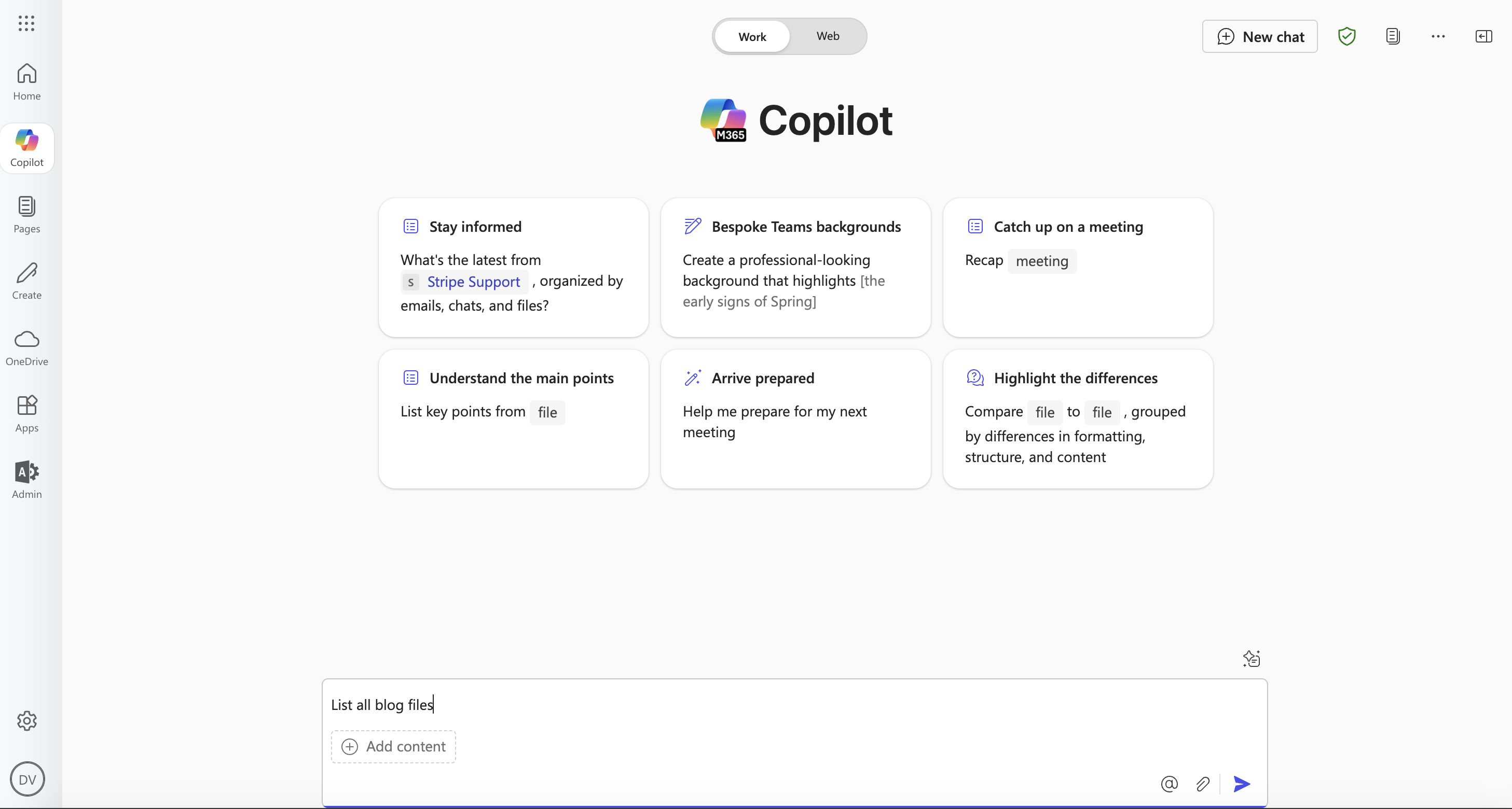Viewport: 1512px width, 809px height.
Task: Start a New chat
Action: pos(1260,36)
